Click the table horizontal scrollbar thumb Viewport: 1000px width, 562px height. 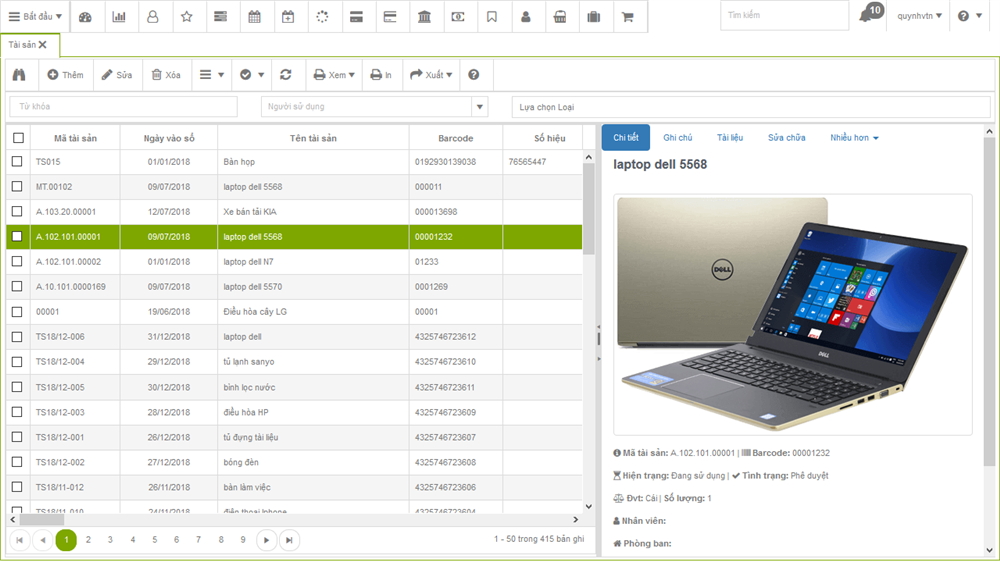click(x=42, y=520)
